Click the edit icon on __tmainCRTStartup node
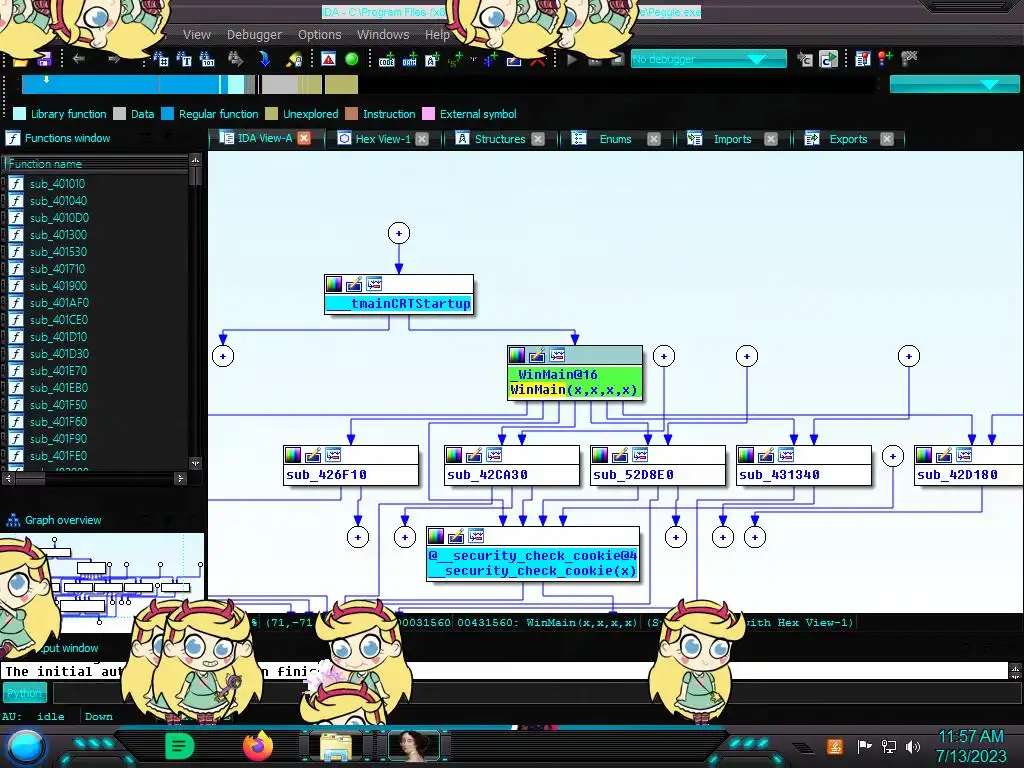The height and width of the screenshot is (768, 1024). (354, 284)
